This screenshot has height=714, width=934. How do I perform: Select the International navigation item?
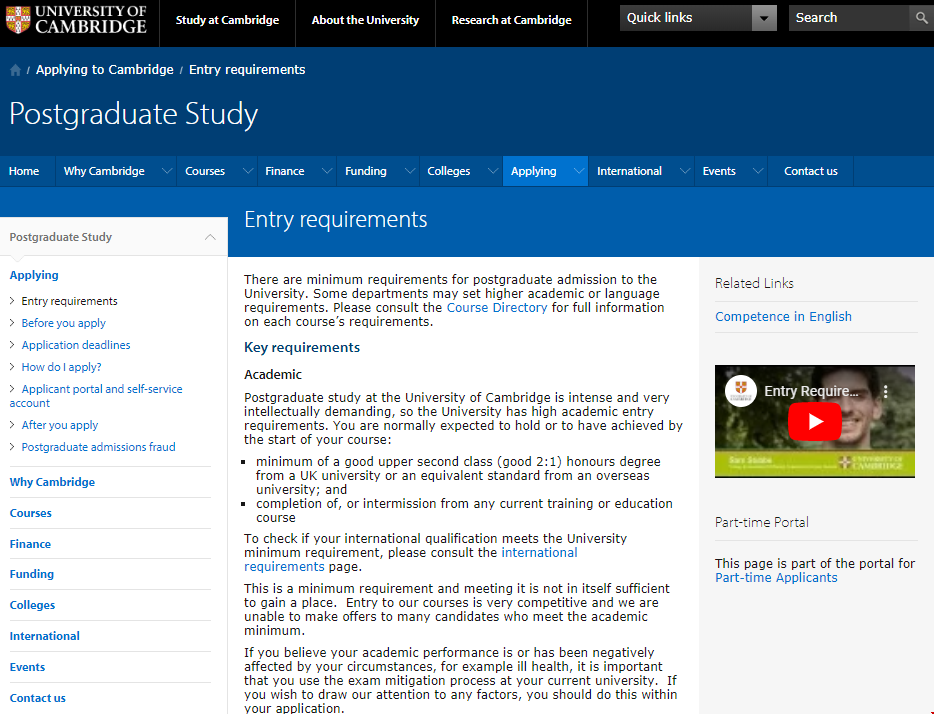629,171
